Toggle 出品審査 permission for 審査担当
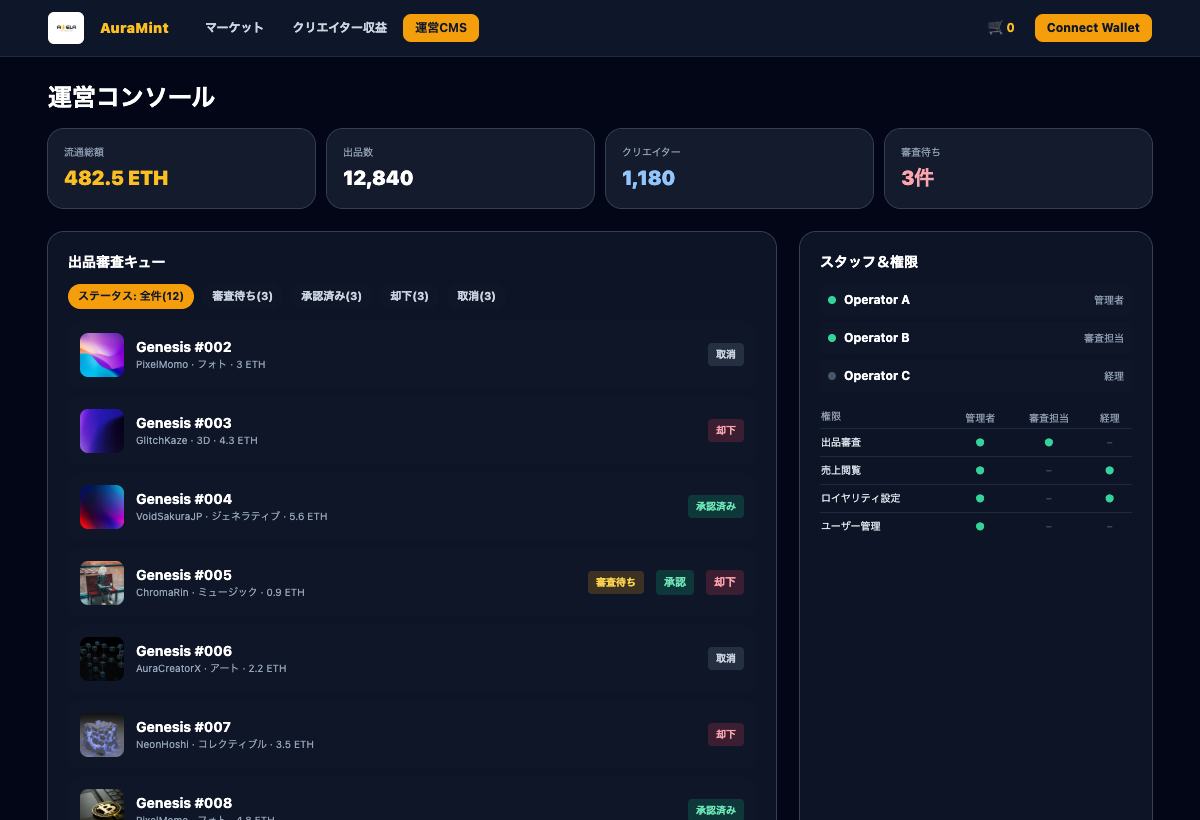This screenshot has height=820, width=1200. [x=1049, y=442]
